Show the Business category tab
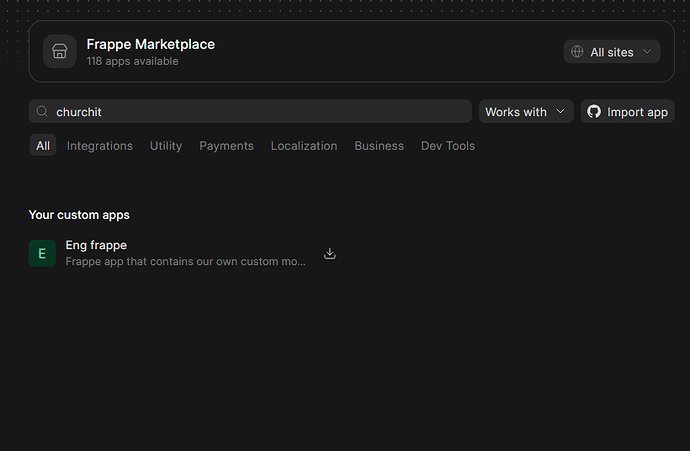This screenshot has width=690, height=451. click(x=379, y=146)
